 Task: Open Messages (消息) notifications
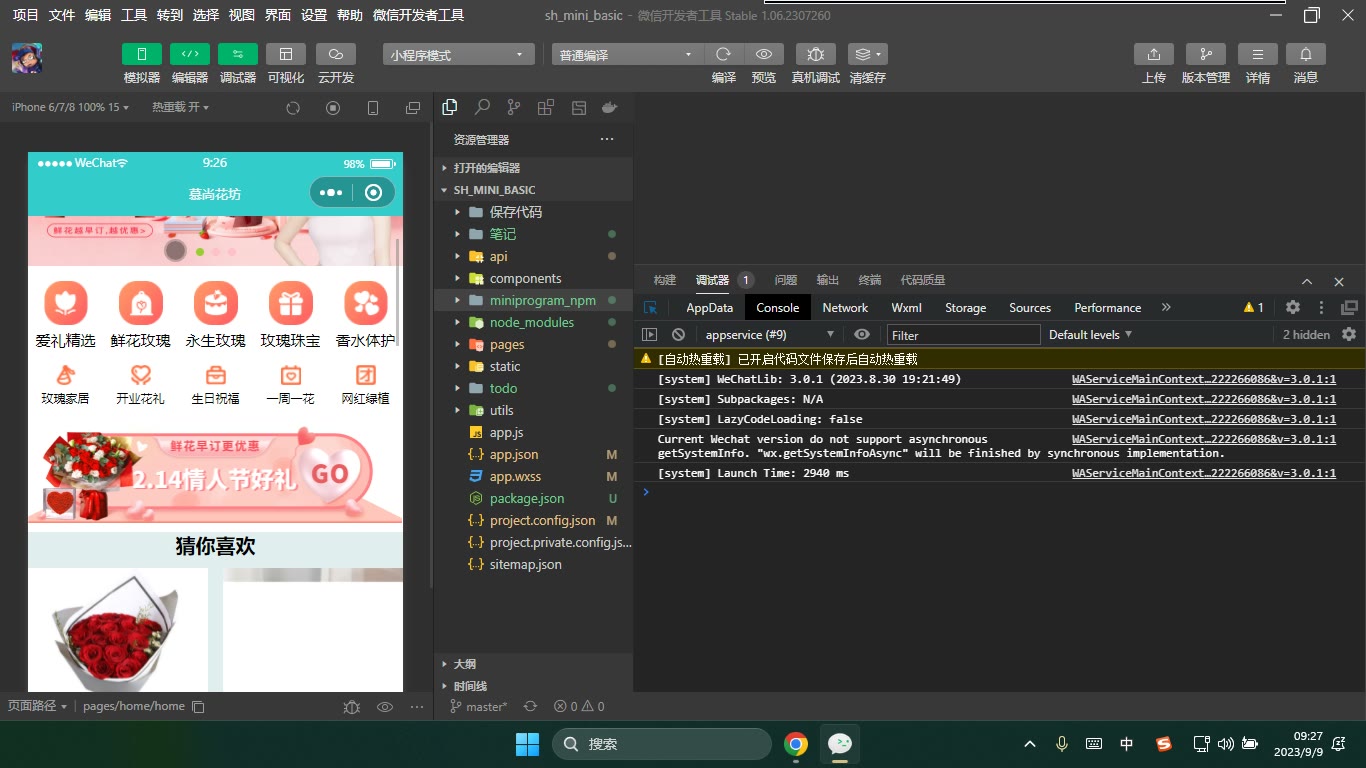(1306, 54)
